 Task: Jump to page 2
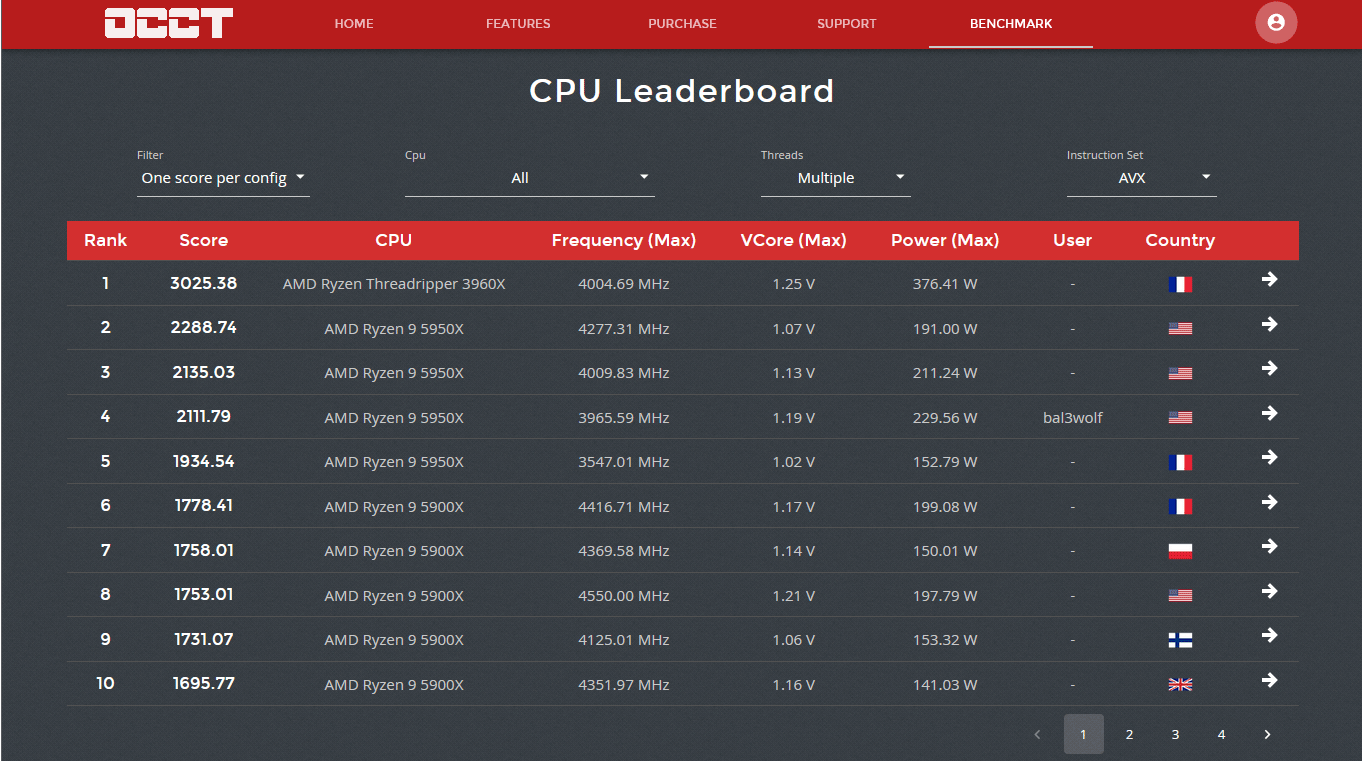[1129, 734]
